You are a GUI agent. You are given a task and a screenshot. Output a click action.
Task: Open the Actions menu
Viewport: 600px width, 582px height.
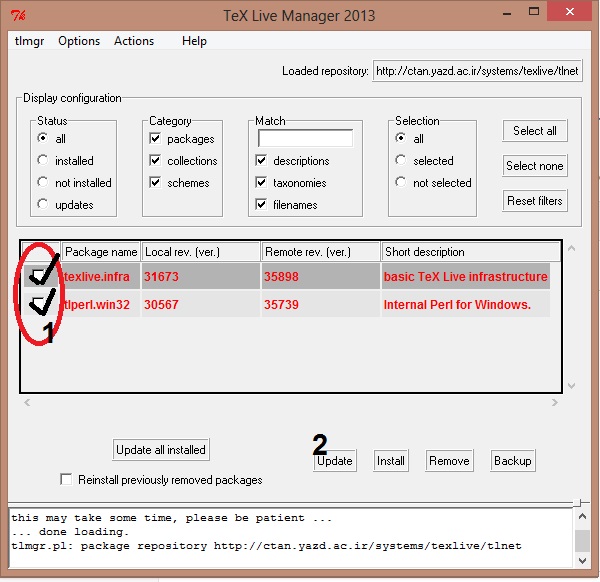tap(134, 41)
